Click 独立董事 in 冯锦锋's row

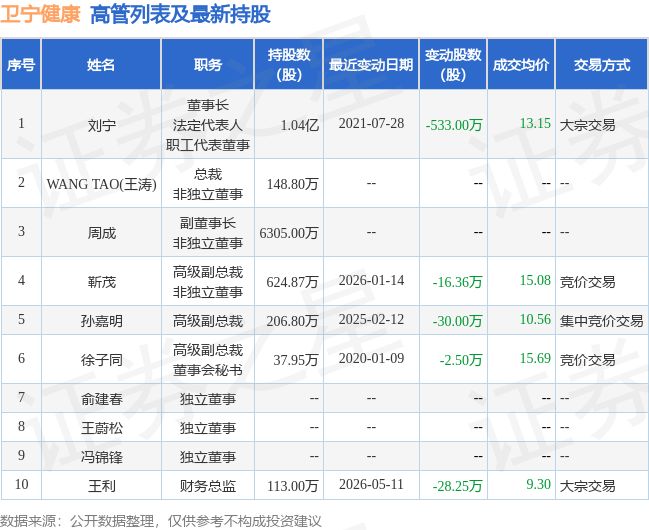[x=208, y=457]
